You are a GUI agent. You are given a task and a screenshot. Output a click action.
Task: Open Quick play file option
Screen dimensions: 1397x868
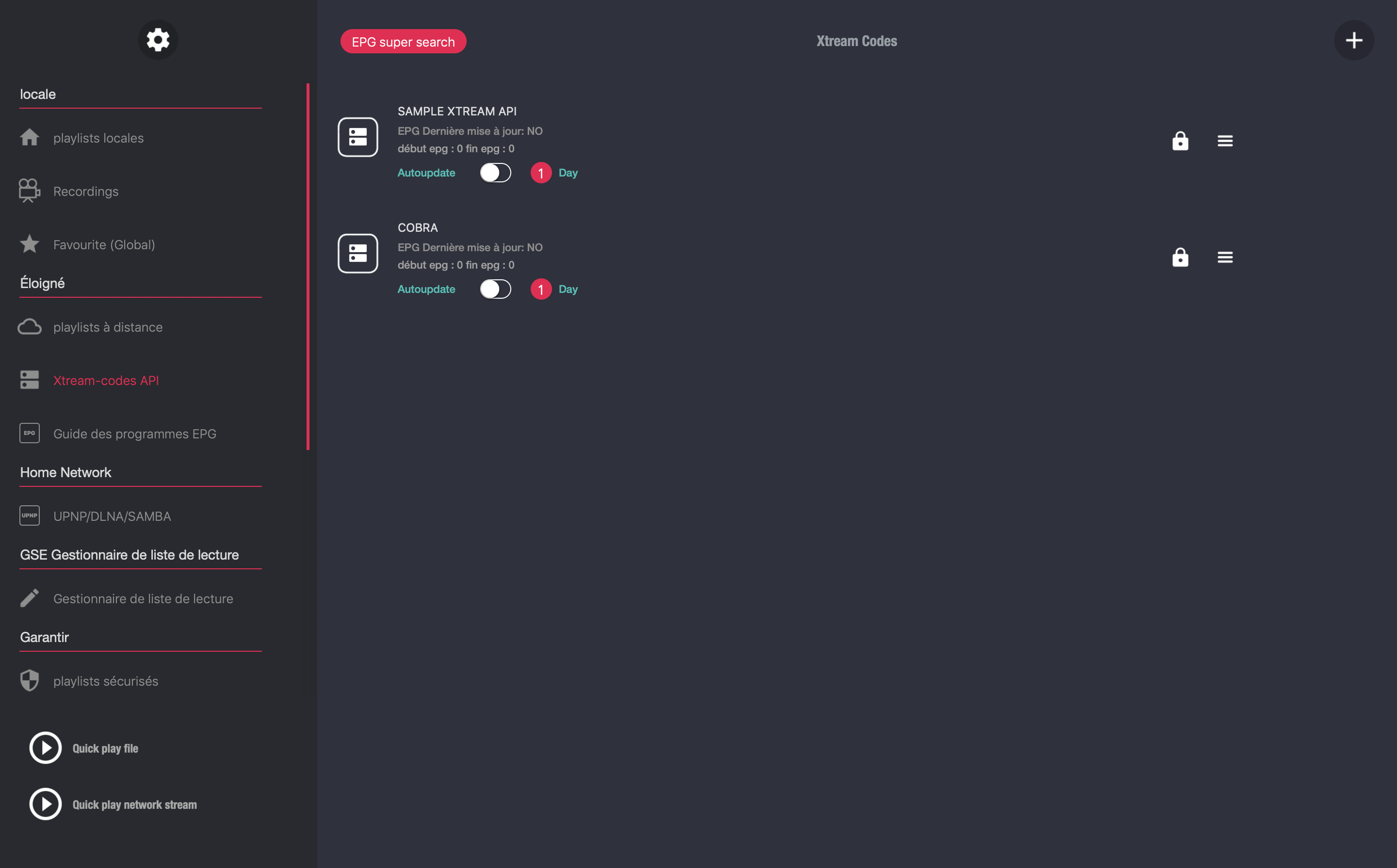[104, 747]
